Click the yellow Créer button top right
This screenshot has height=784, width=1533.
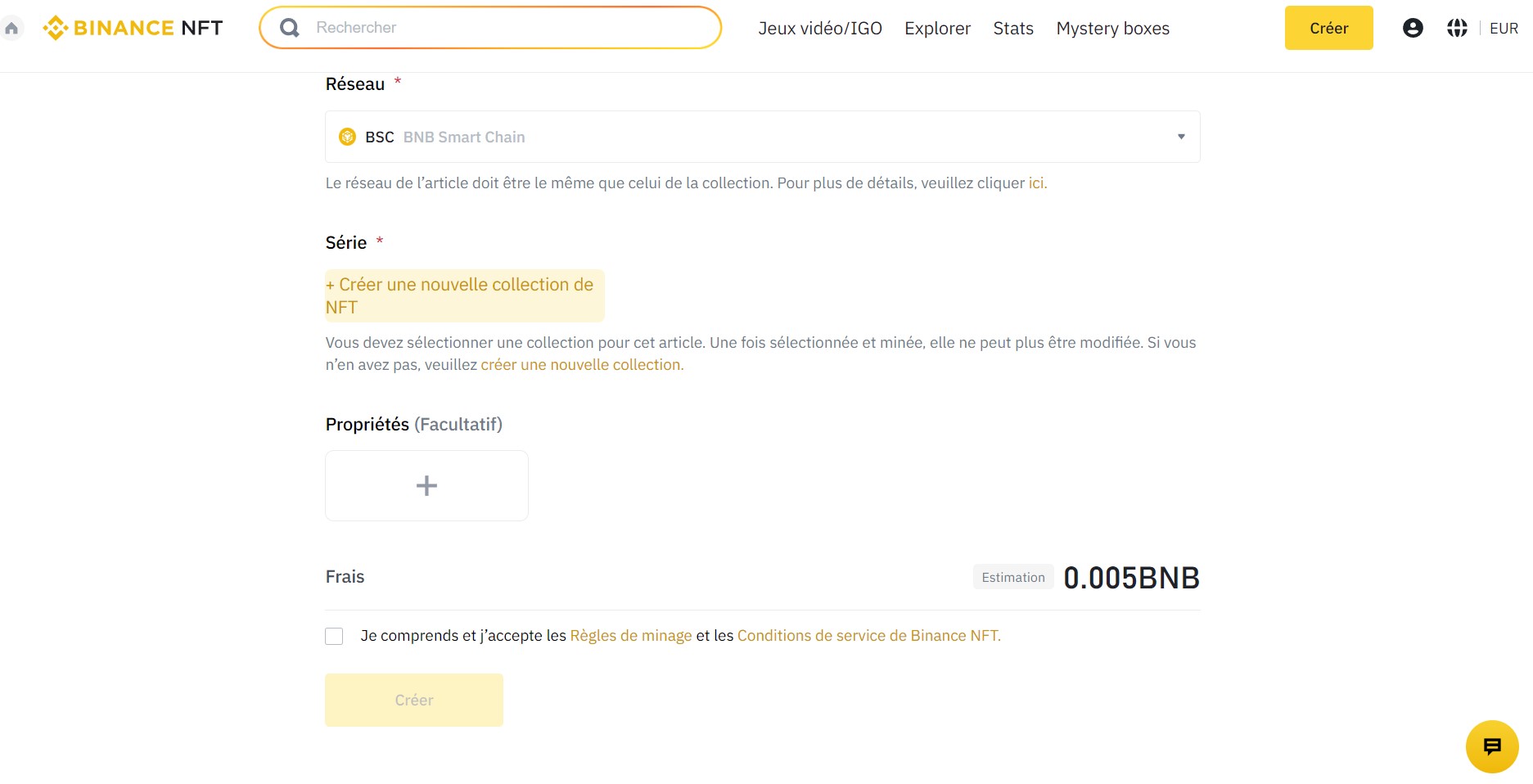click(1328, 27)
